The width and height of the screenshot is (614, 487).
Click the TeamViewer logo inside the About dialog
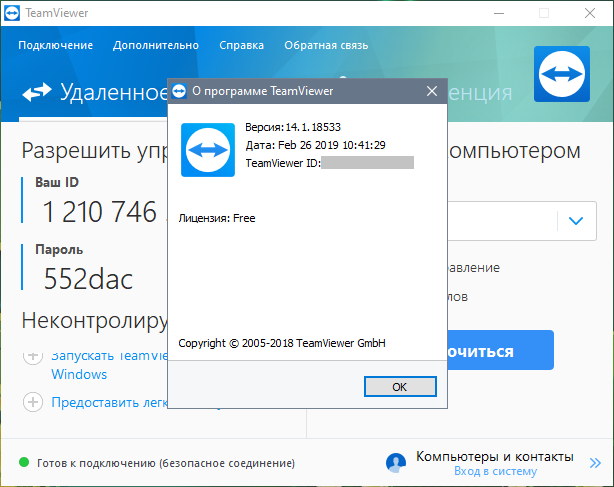pyautogui.click(x=208, y=150)
